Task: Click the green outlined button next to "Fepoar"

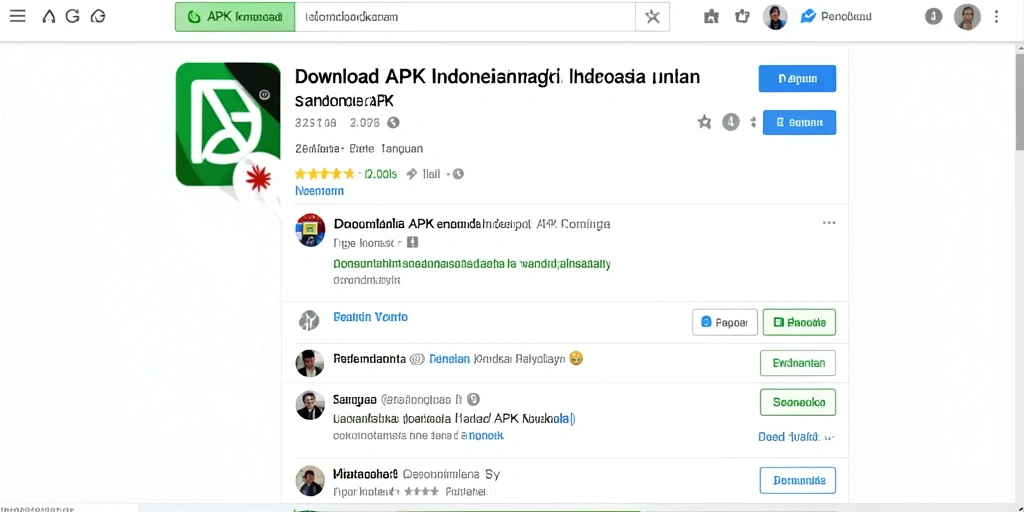Action: 799,322
